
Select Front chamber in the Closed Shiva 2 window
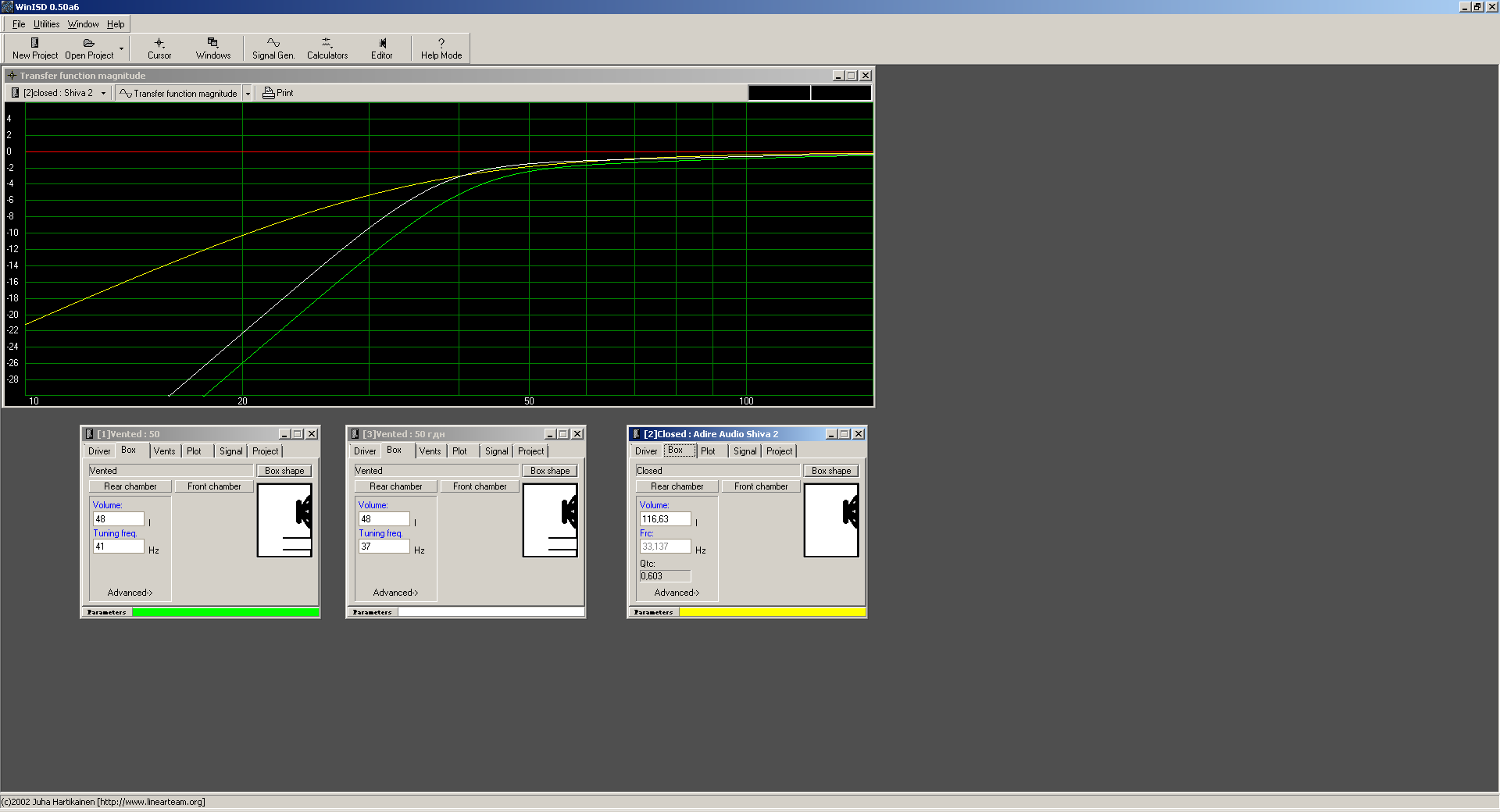point(760,486)
